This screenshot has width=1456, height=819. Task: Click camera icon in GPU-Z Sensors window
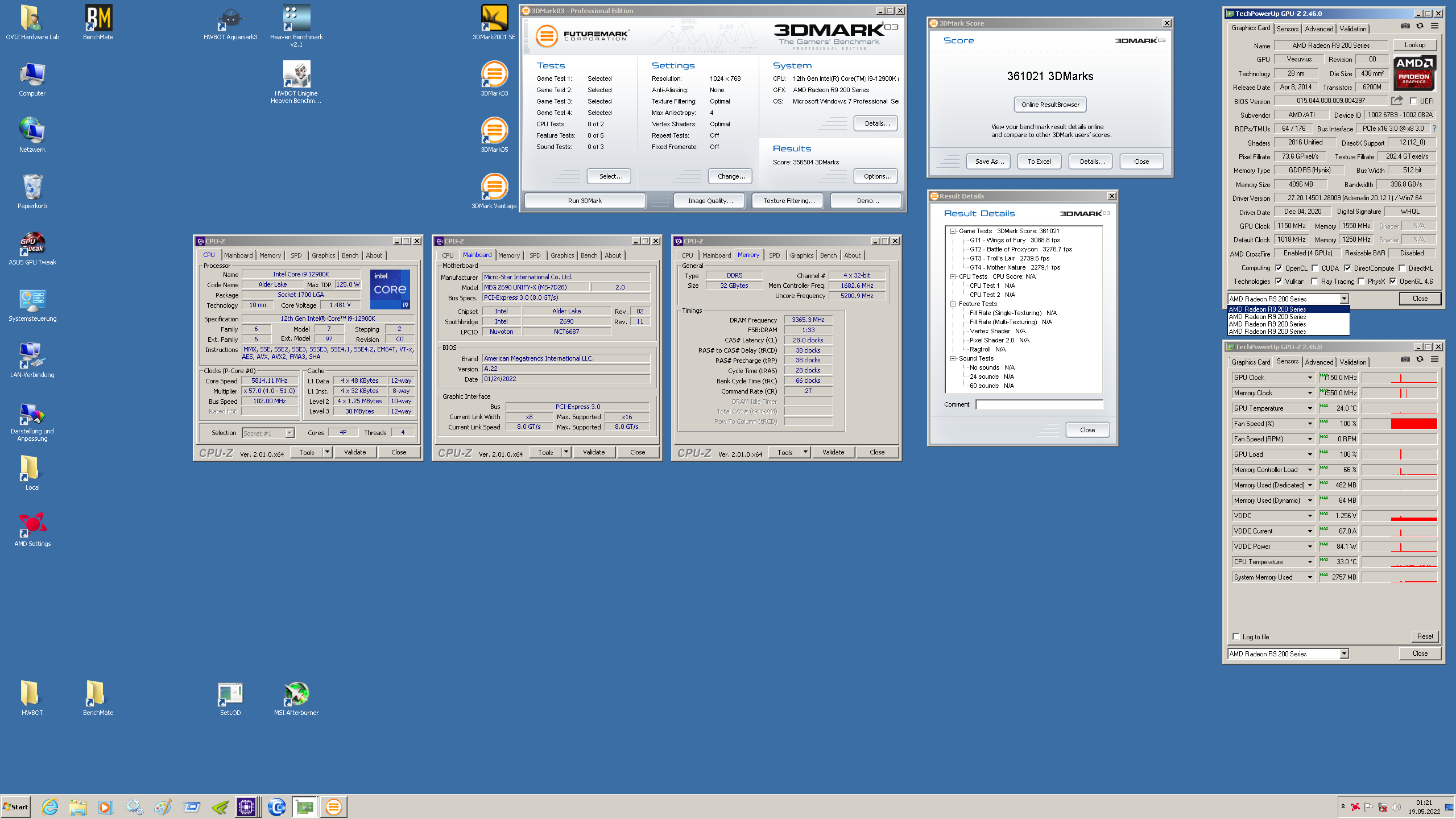click(1405, 359)
